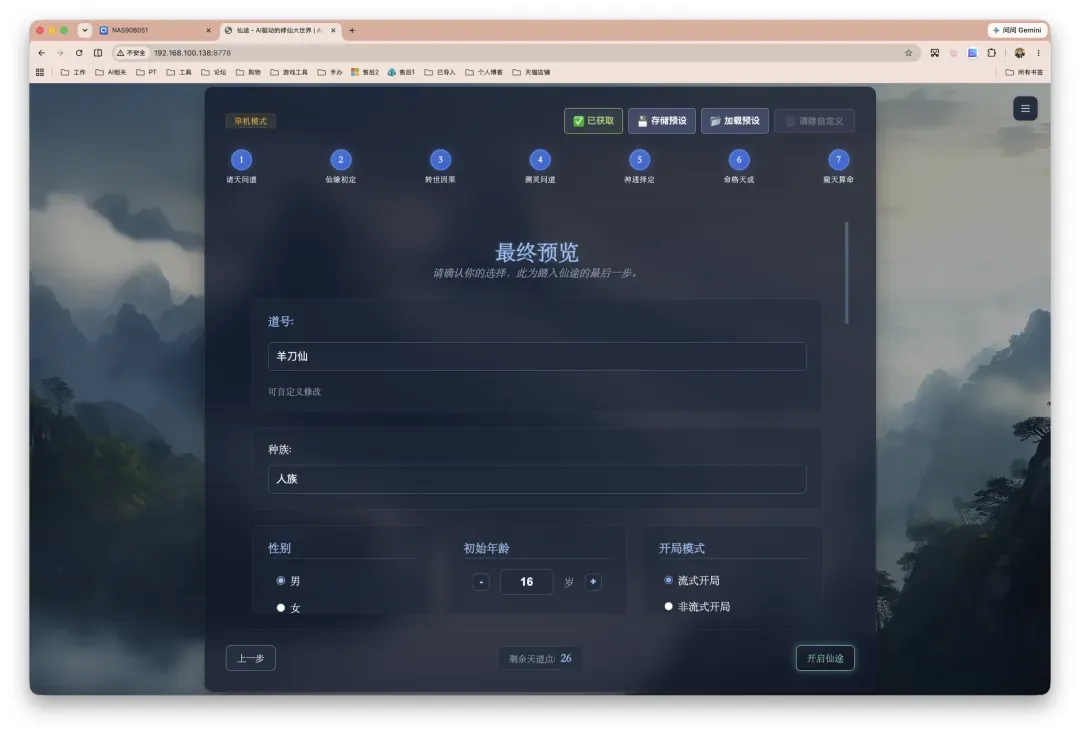
Task: Click the browser forward arrow
Action: pyautogui.click(x=60, y=53)
